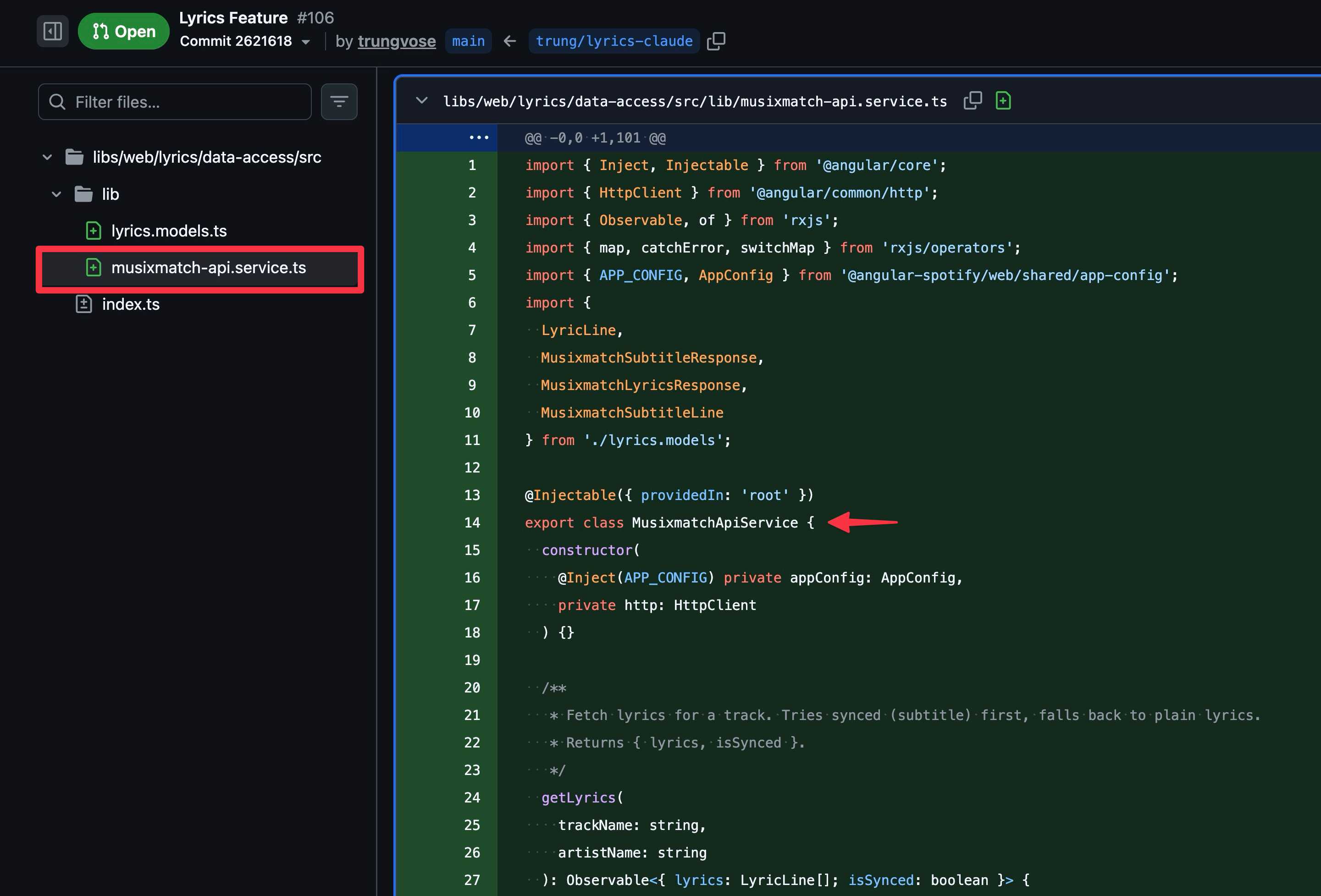The width and height of the screenshot is (1321, 896).
Task: Open index.ts in file tree
Action: pyautogui.click(x=131, y=304)
